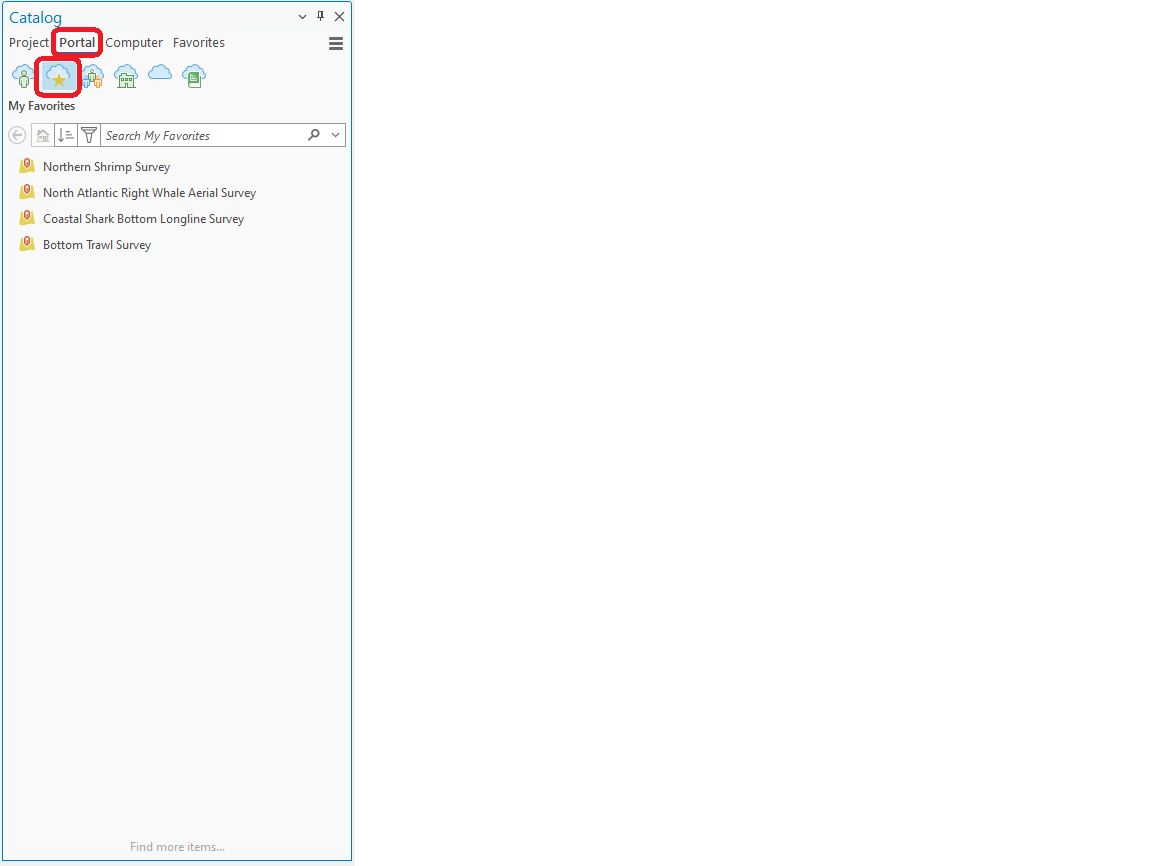The width and height of the screenshot is (1152, 866).
Task: Open the My Groups portal icon
Action: (93, 76)
